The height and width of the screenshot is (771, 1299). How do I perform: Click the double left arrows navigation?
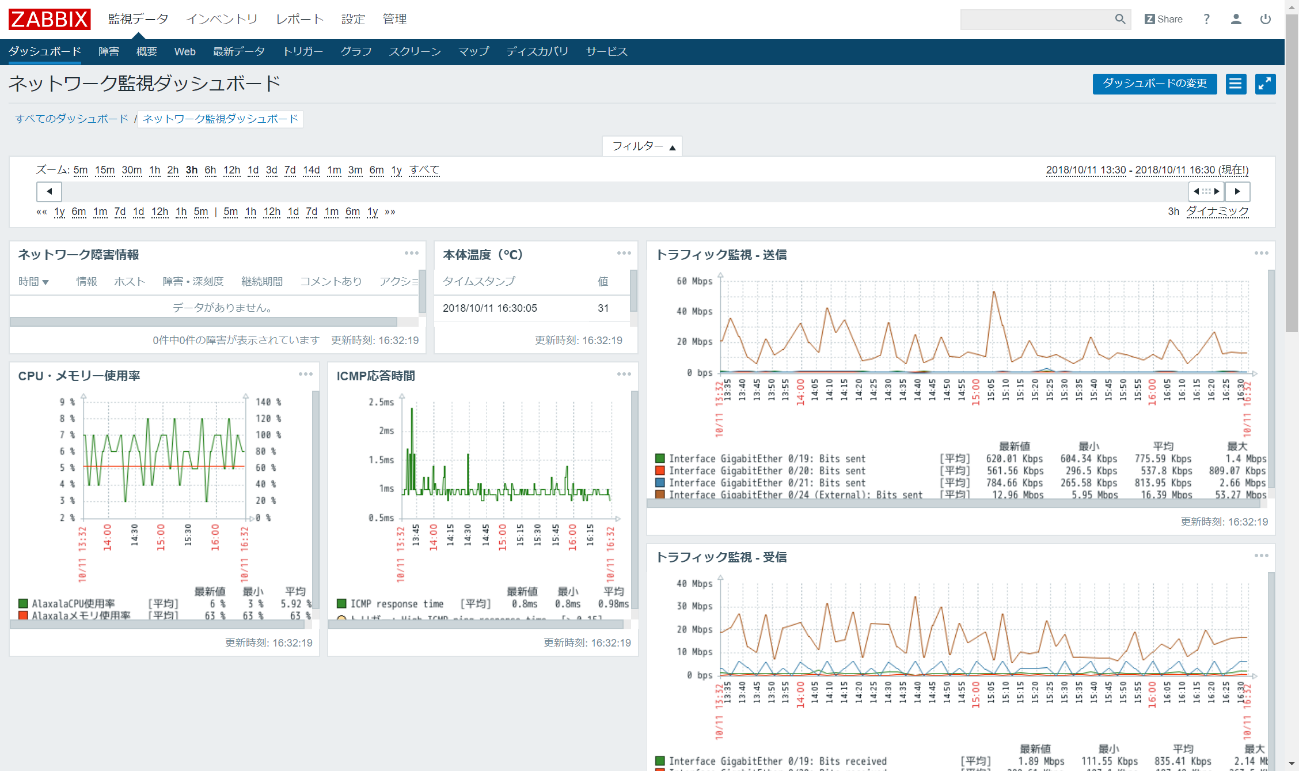(42, 212)
